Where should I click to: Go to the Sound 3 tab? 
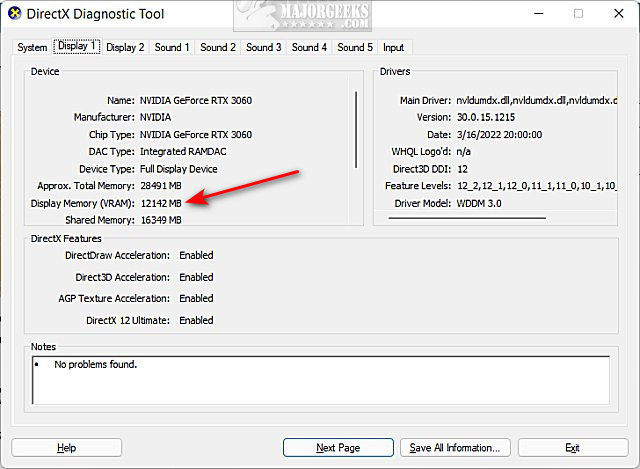264,47
